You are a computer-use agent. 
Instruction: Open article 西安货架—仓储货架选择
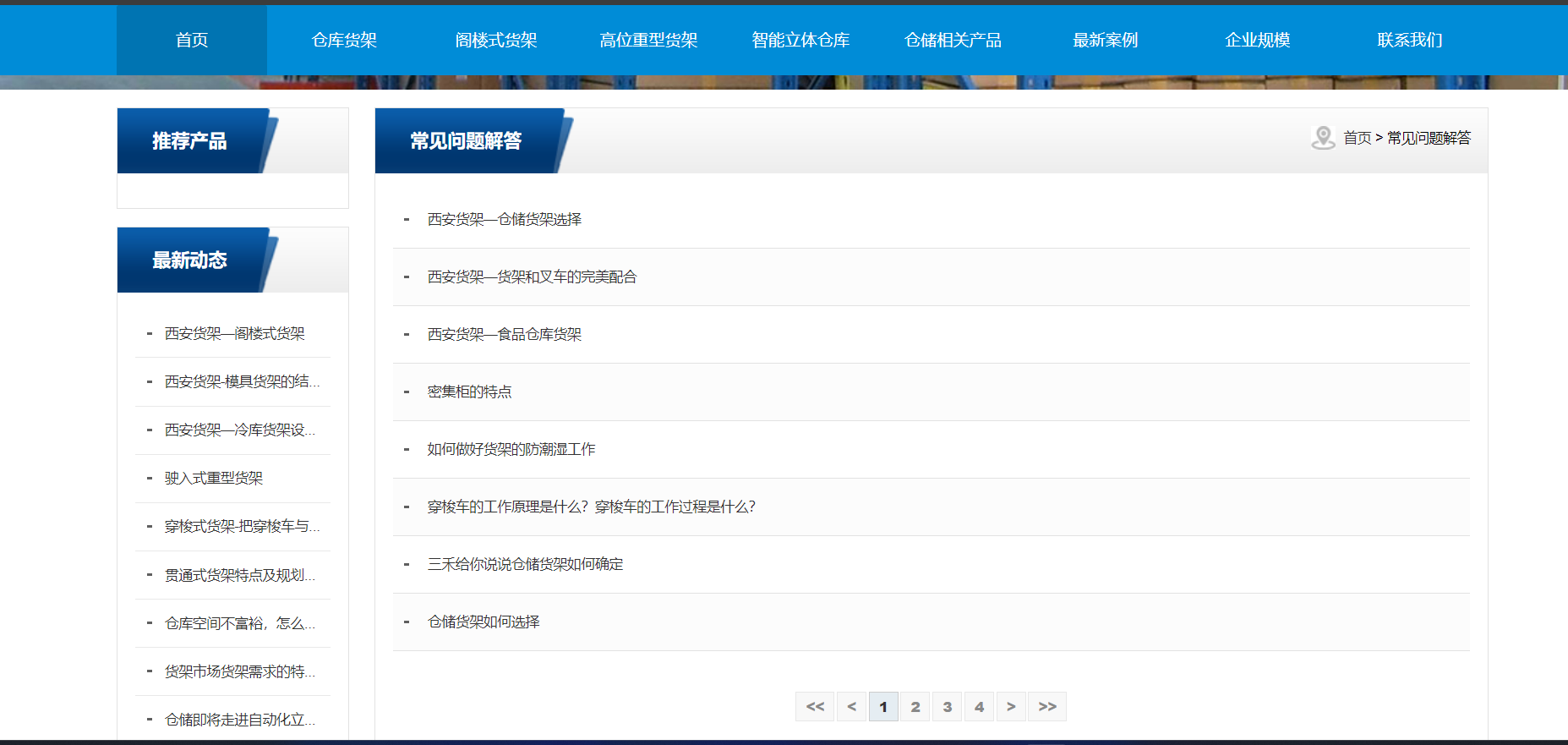505,220
